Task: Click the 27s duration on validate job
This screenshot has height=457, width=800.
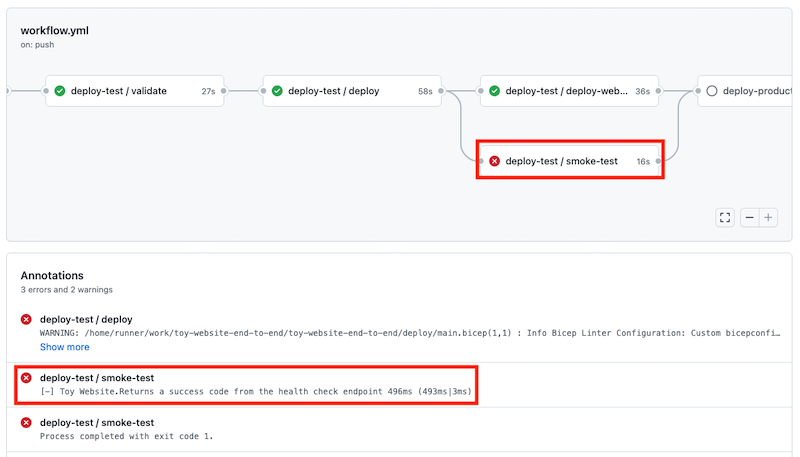Action: coord(208,91)
